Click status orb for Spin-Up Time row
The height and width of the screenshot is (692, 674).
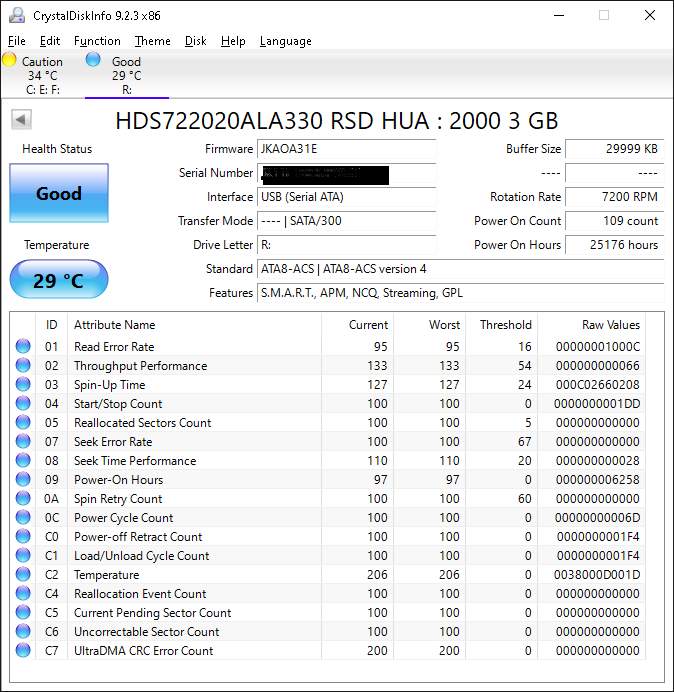click(x=23, y=384)
